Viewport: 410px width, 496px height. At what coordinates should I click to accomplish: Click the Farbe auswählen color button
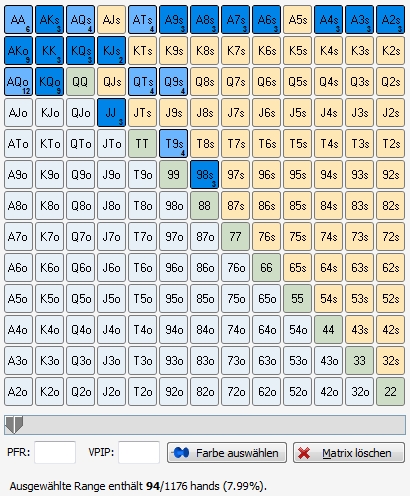pyautogui.click(x=227, y=453)
